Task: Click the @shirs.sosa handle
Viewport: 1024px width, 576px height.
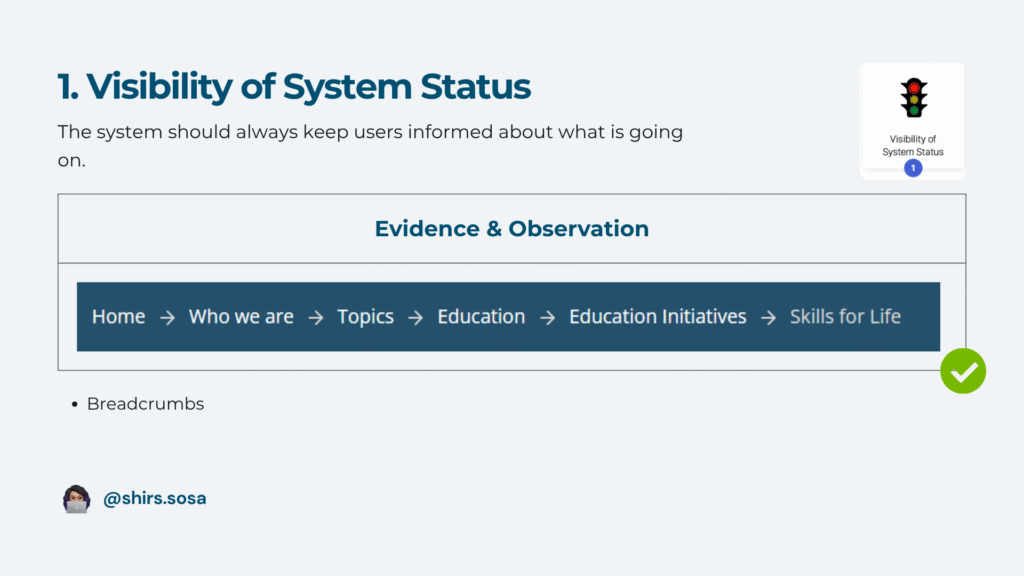Action: (154, 498)
